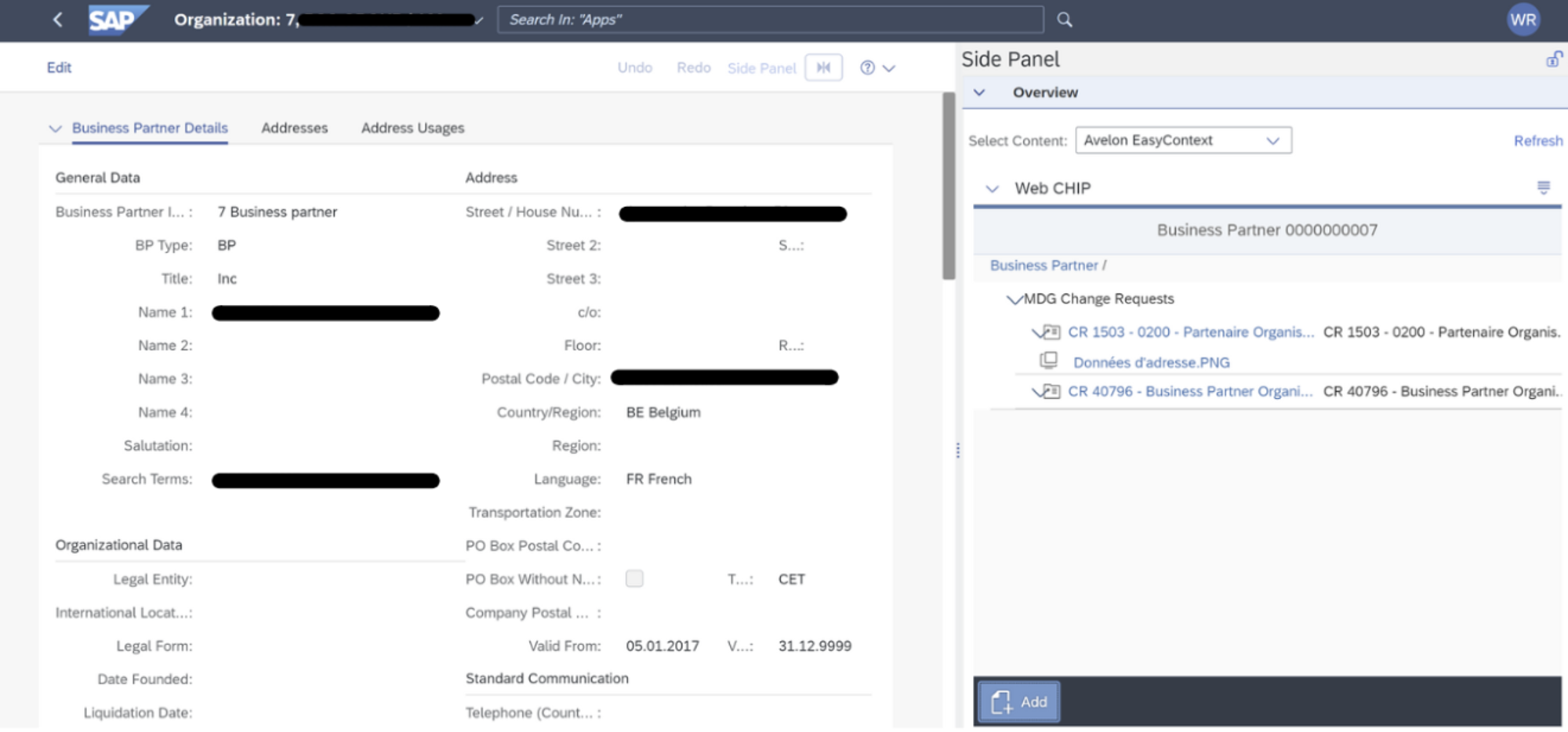Collapse the Business Partner Details chevron
Image resolution: width=1568 pixels, height=732 pixels.
coord(55,129)
